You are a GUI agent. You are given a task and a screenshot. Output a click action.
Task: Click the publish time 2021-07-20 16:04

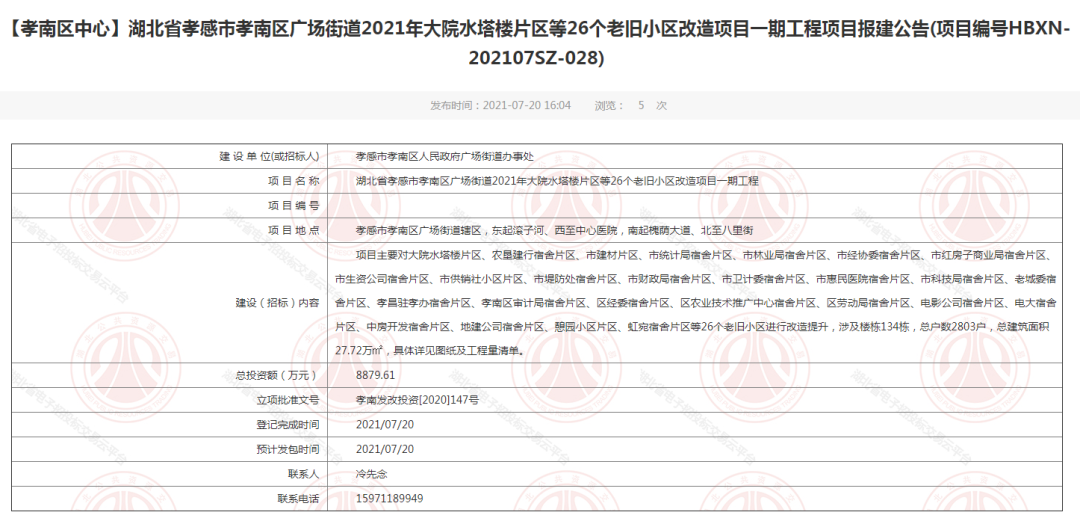[500, 105]
